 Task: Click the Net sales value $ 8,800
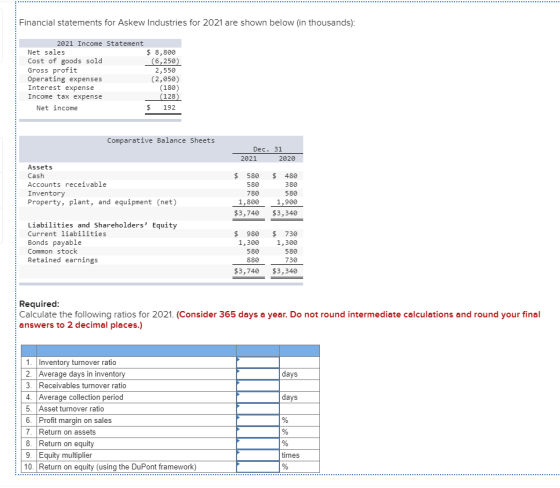tap(161, 52)
